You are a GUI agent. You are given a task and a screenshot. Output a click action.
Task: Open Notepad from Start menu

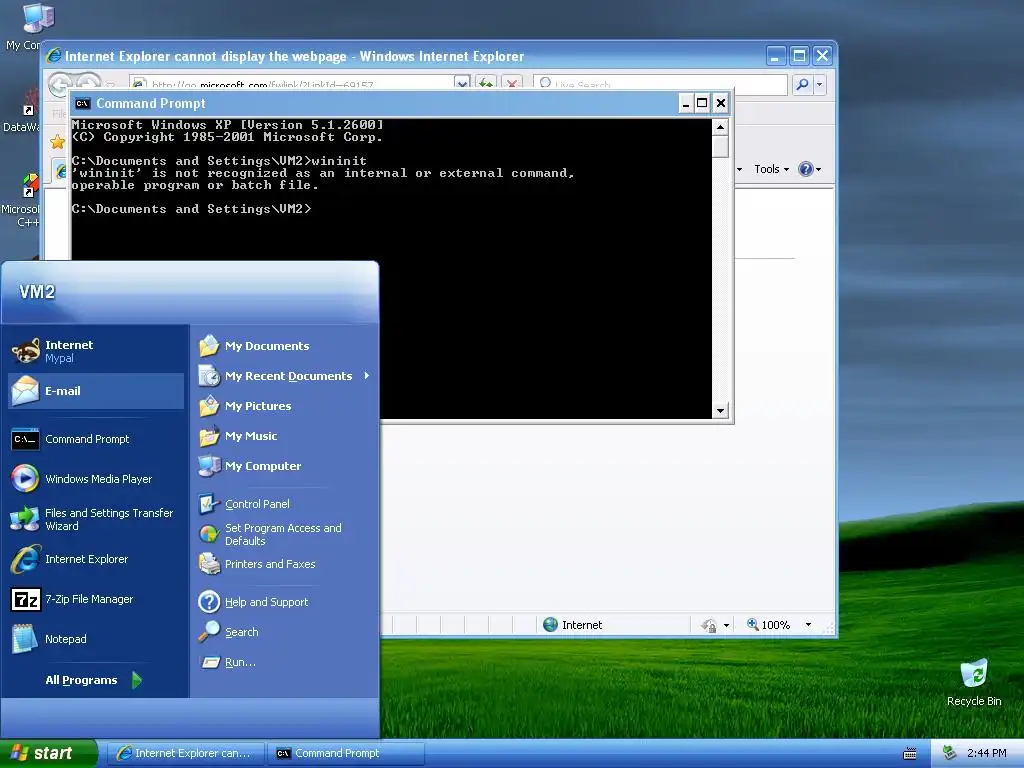(95, 639)
